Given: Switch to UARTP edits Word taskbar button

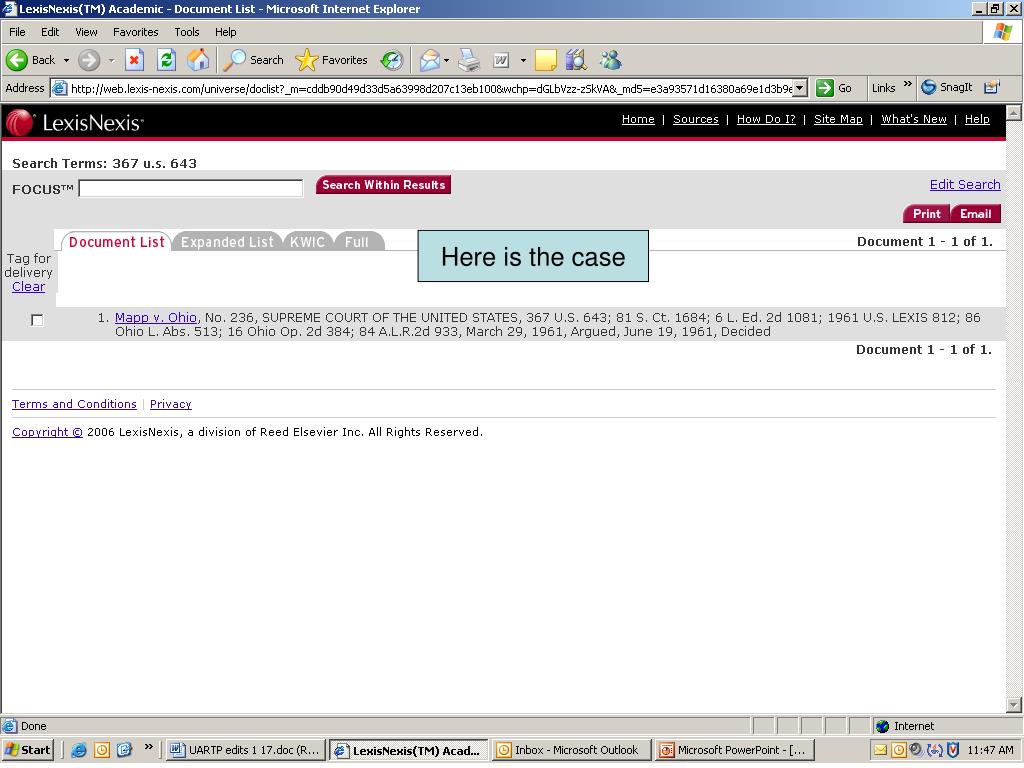Looking at the screenshot, I should click(x=246, y=750).
